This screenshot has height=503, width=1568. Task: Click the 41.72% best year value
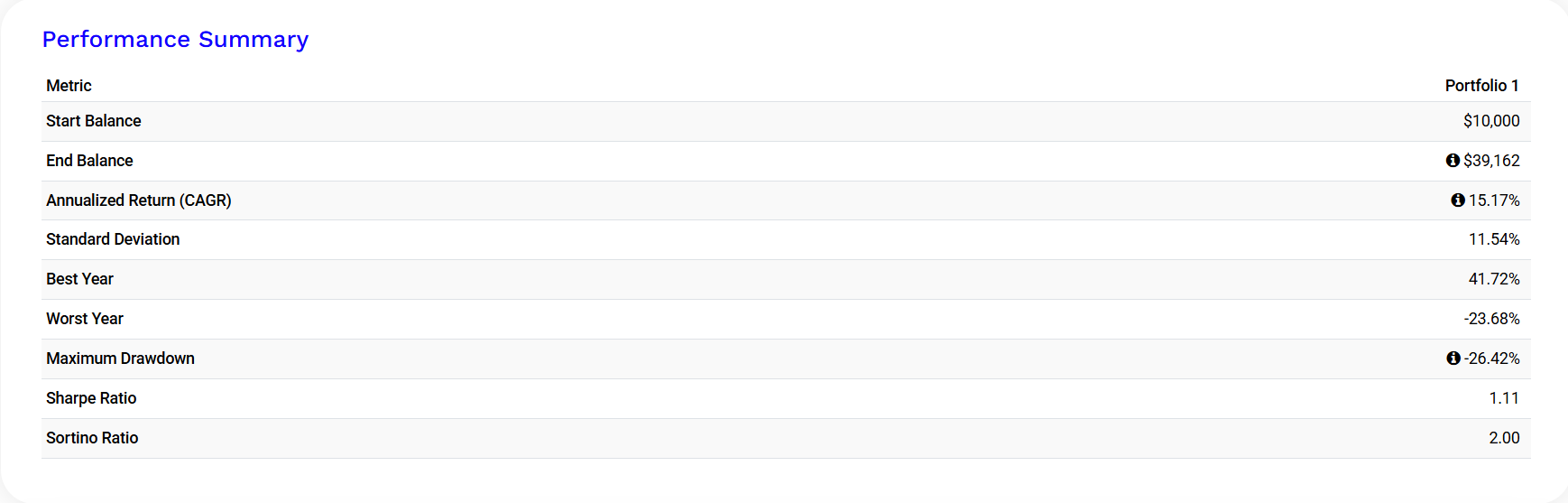(x=1494, y=279)
